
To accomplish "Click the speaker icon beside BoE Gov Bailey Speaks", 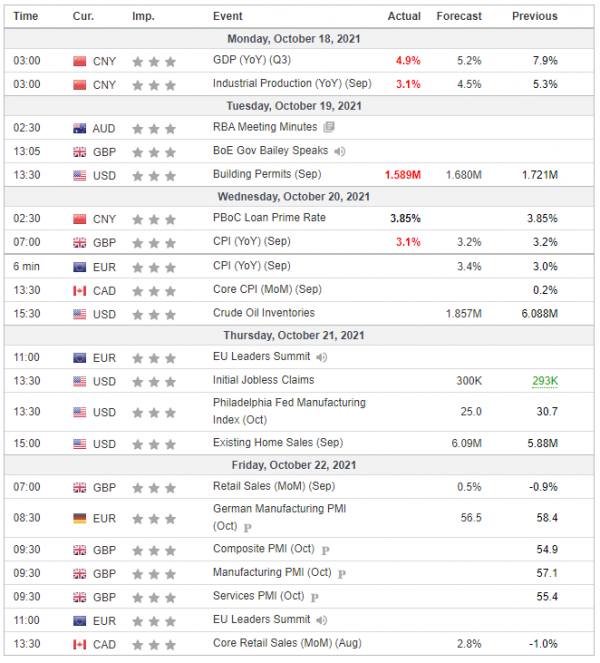I will tap(340, 151).
